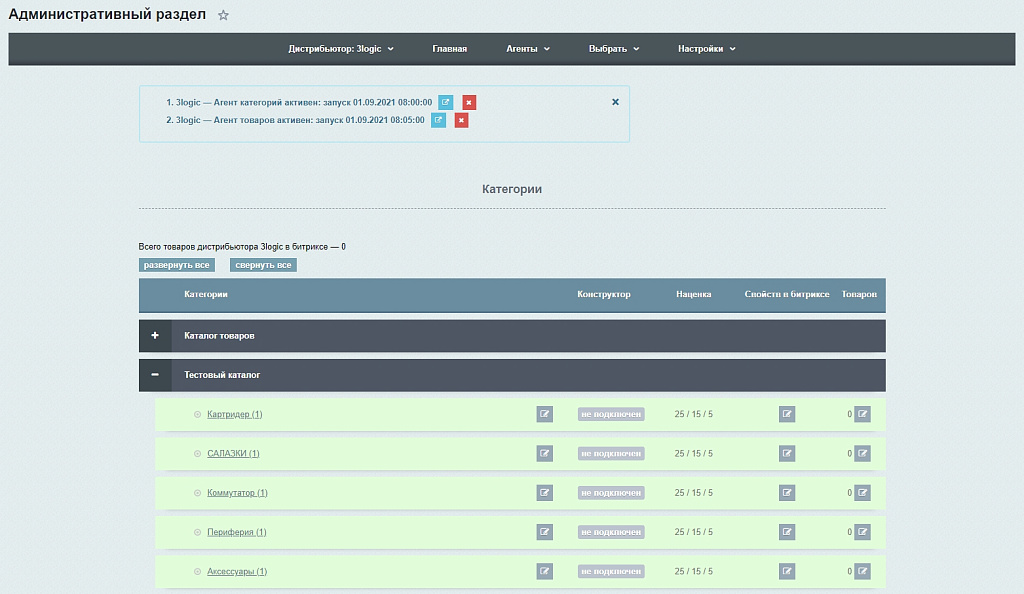Delete the category agent with red button
1024x594 pixels.
pyautogui.click(x=469, y=102)
